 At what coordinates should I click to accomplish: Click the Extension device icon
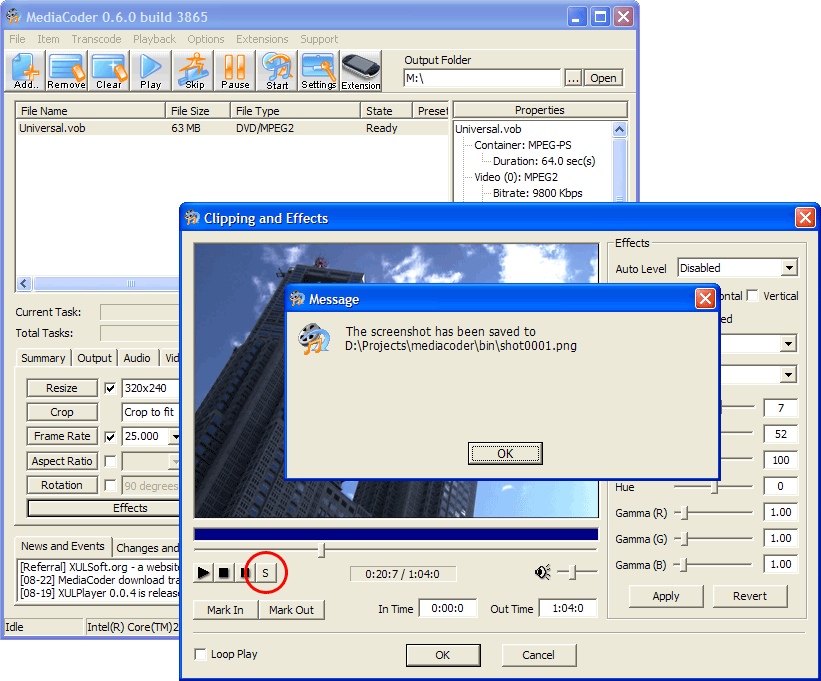[x=361, y=71]
